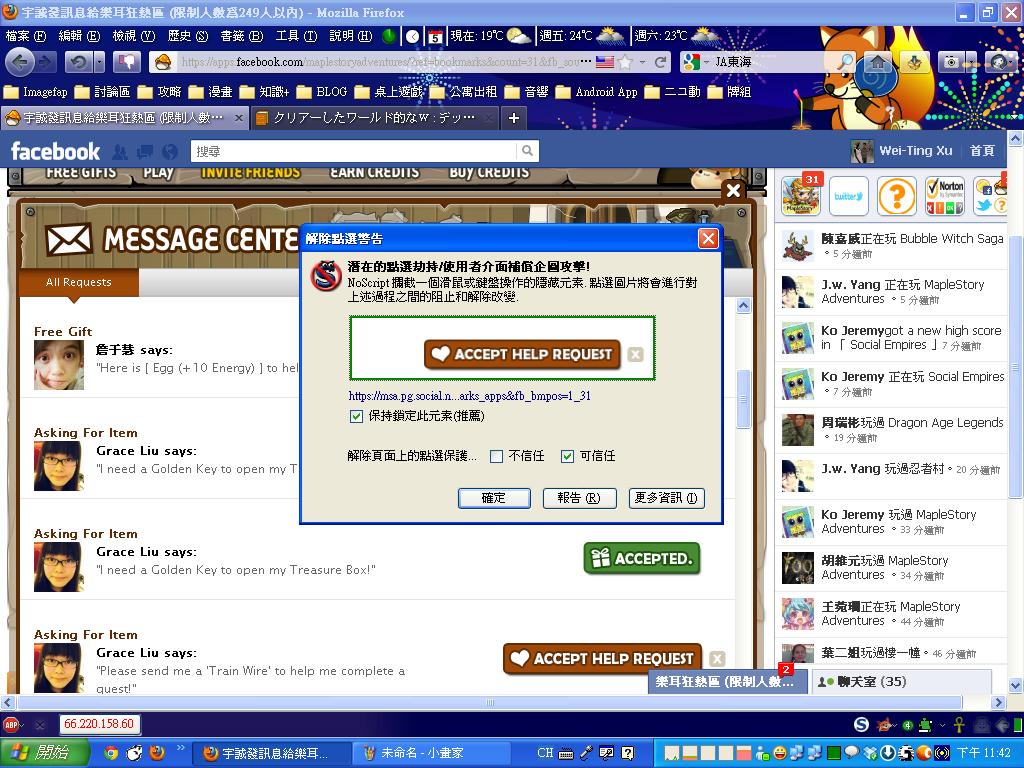Screen dimensions: 1024x768
Task: Expand quick launch overflow chevron
Action: (x=181, y=748)
